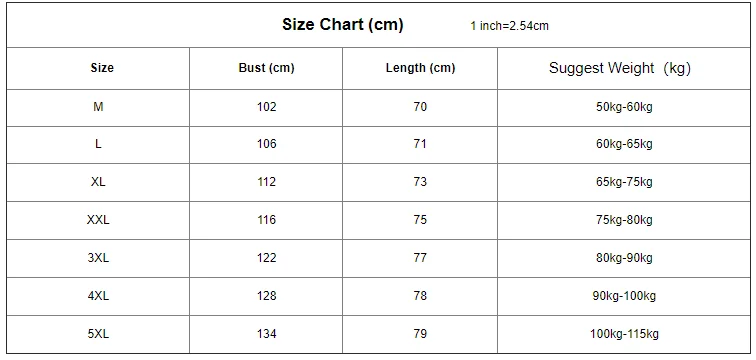Select the 3XL size cell
Screen dimensions: 756x360
(x=98, y=258)
